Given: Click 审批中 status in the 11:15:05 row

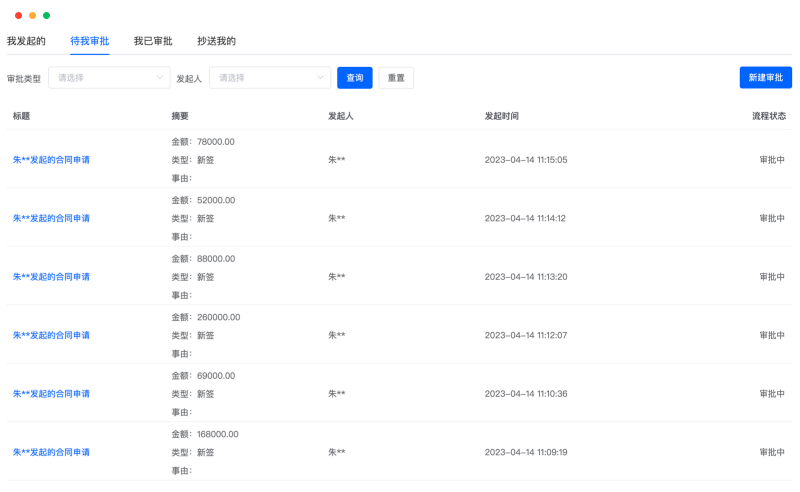Looking at the screenshot, I should point(772,160).
